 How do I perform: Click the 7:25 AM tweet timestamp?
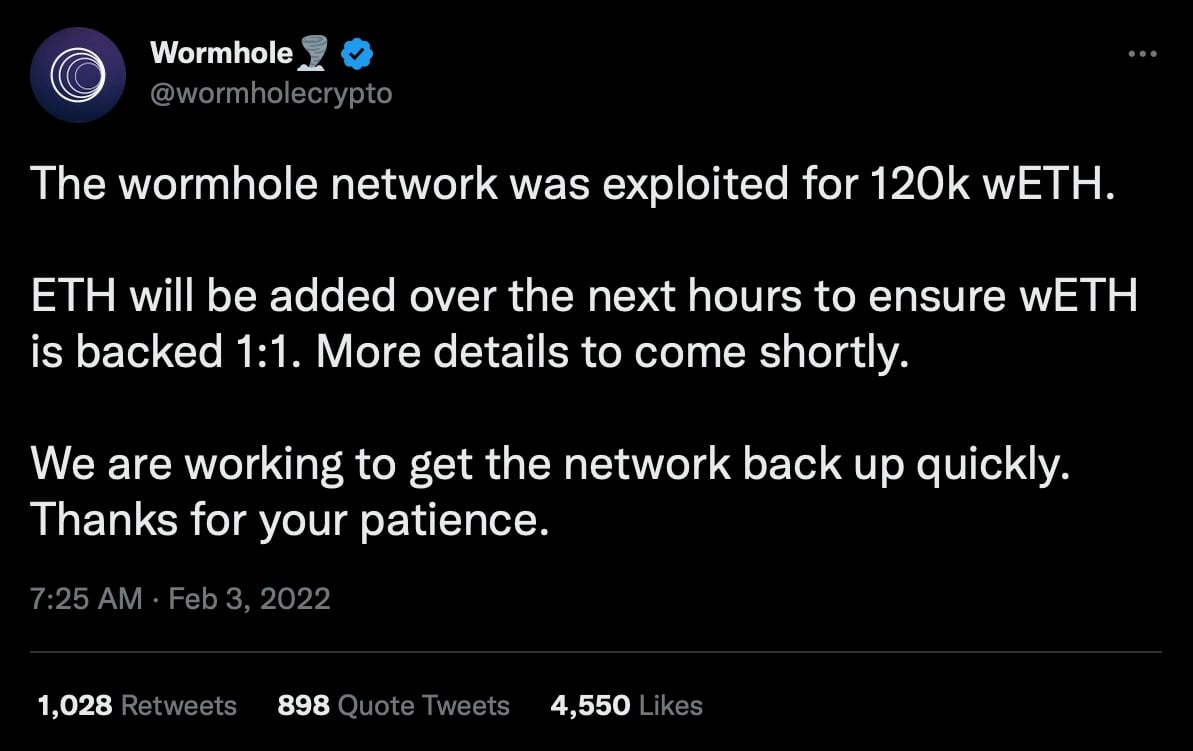coord(86,599)
